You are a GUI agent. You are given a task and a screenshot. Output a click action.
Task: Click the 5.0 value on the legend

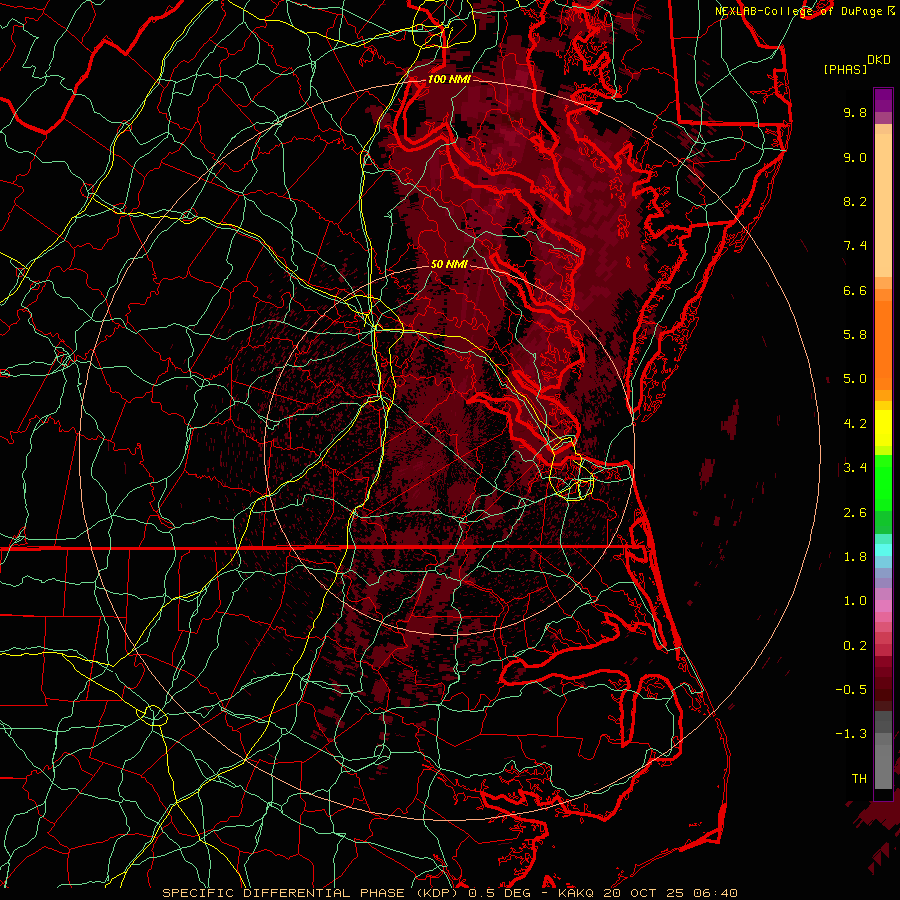[855, 379]
